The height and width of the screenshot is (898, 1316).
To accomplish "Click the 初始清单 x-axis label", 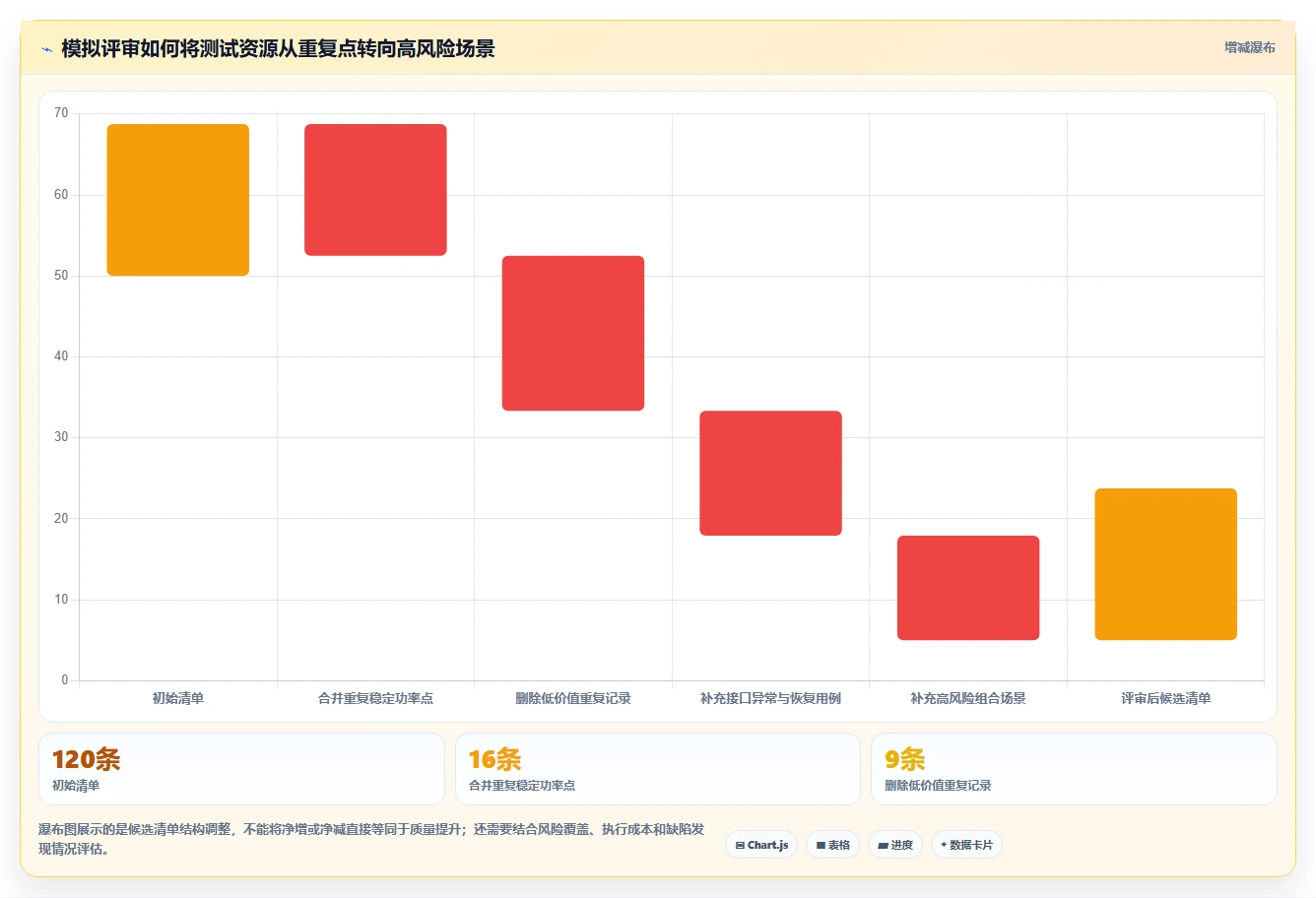I will [178, 698].
